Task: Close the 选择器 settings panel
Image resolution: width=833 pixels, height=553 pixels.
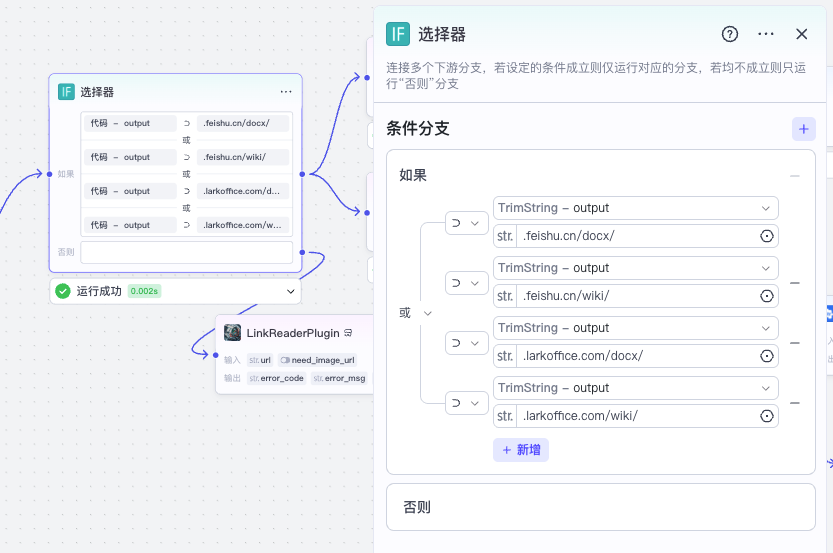Action: pyautogui.click(x=801, y=34)
